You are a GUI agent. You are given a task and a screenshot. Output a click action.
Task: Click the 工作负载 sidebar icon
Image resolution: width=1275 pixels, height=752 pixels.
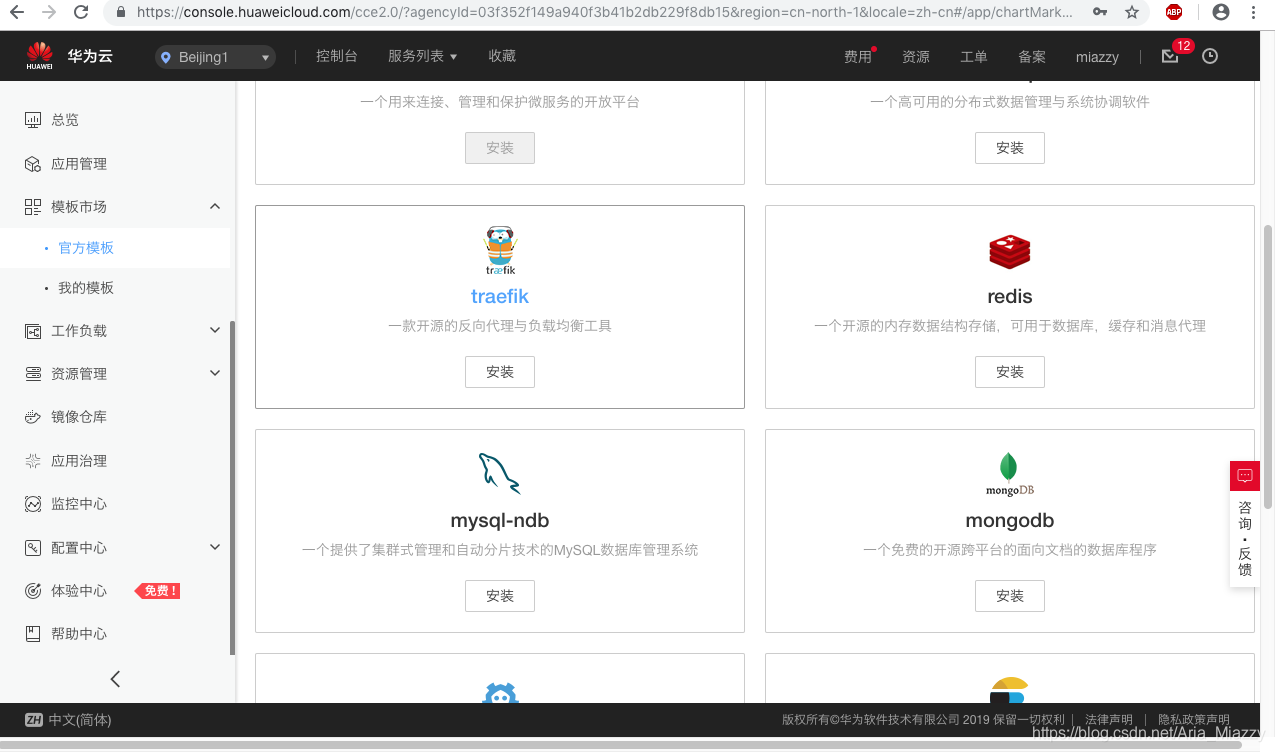tap(33, 330)
